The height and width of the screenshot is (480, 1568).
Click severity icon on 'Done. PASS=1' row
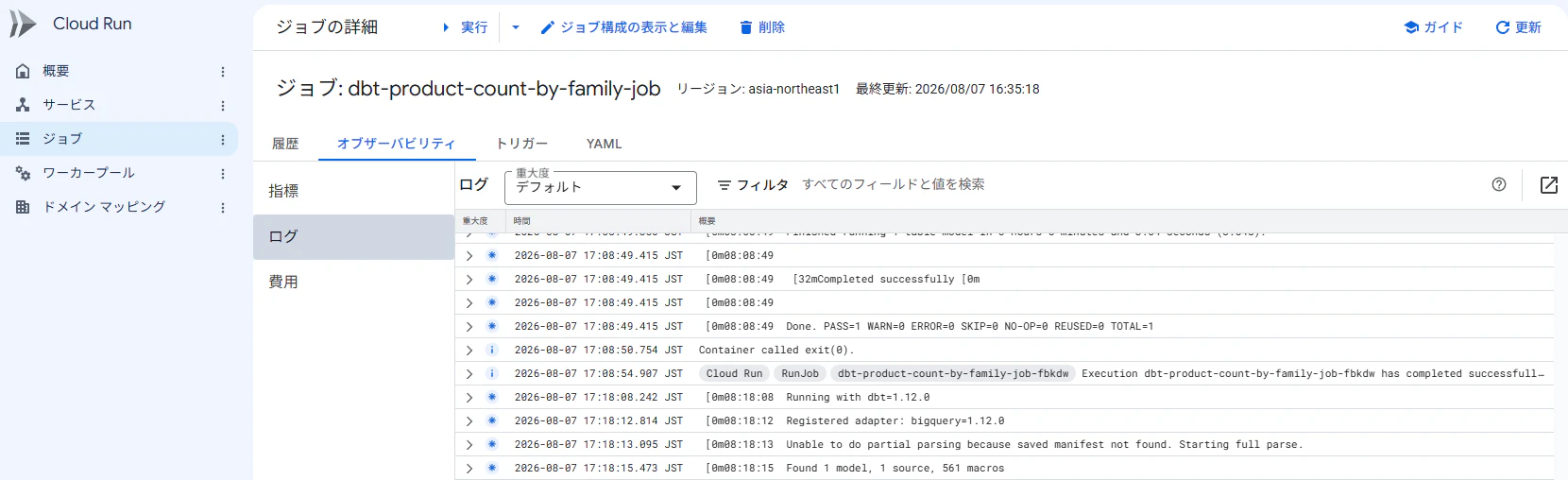point(492,326)
